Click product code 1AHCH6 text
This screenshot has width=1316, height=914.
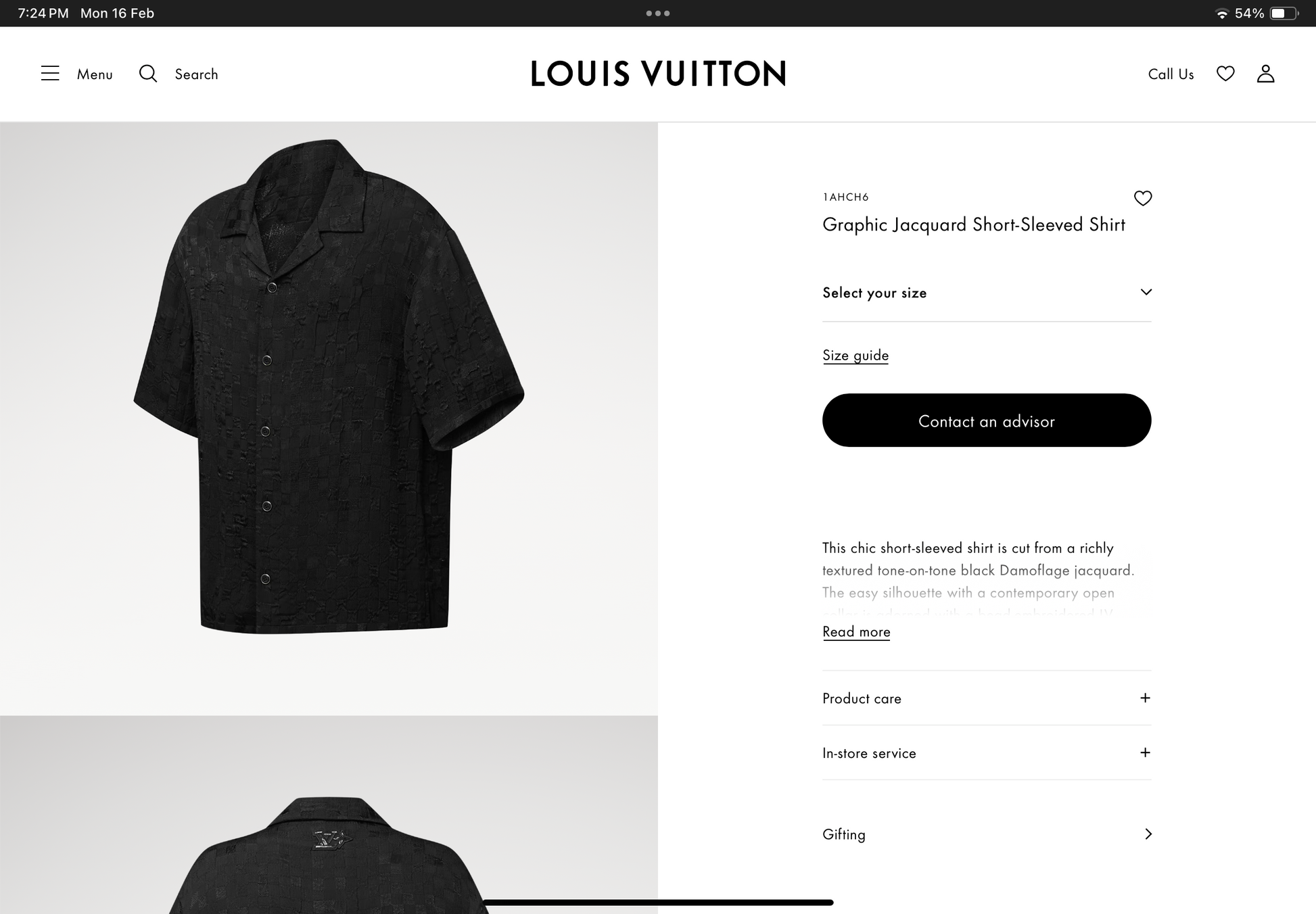point(845,197)
